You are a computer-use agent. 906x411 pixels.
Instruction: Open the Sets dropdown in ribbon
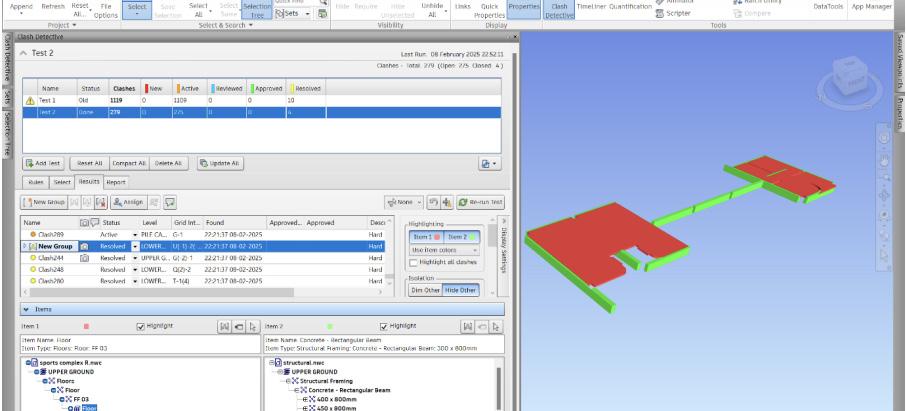click(x=292, y=13)
